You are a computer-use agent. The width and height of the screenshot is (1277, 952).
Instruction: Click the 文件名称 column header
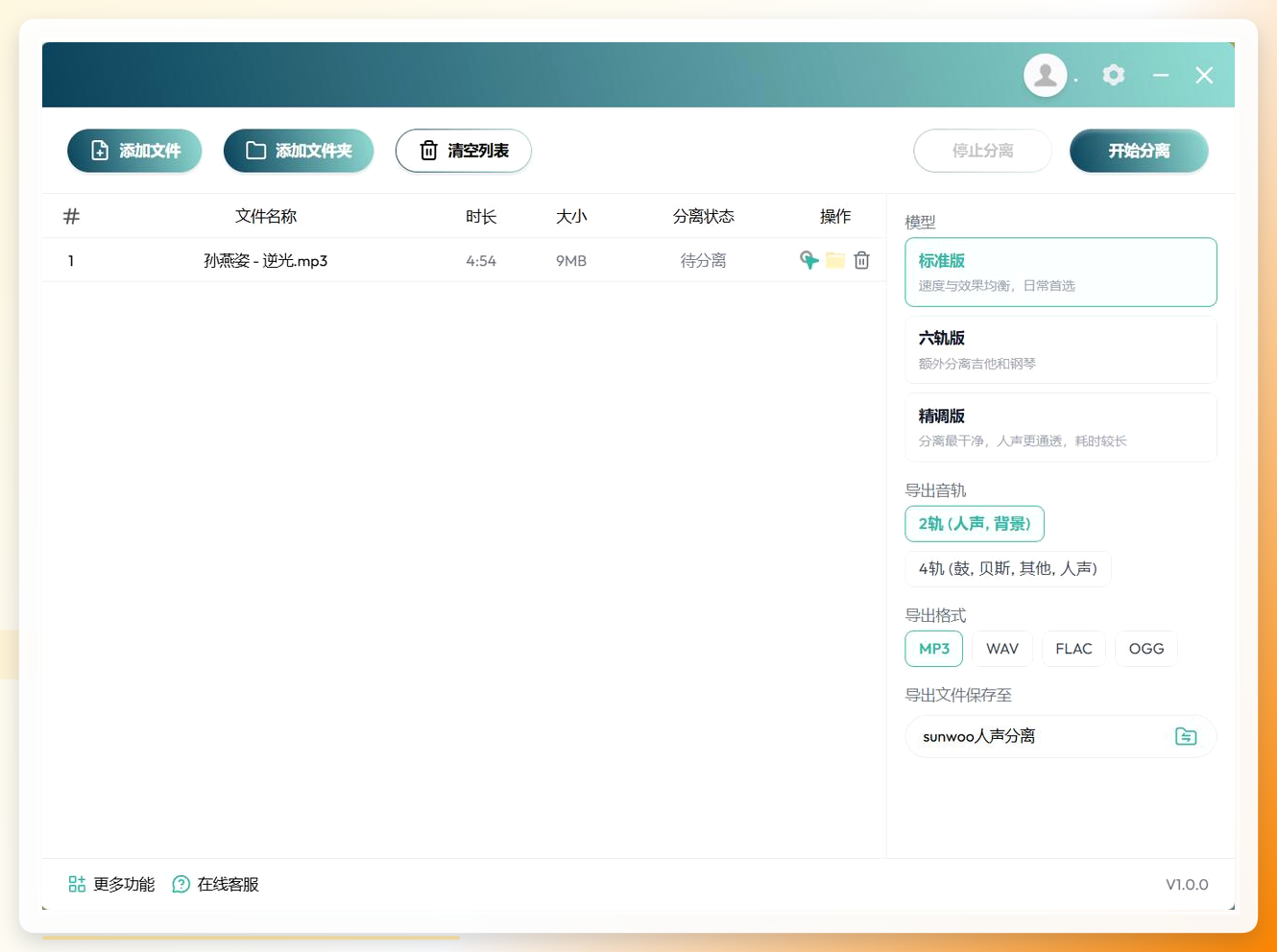tap(266, 216)
